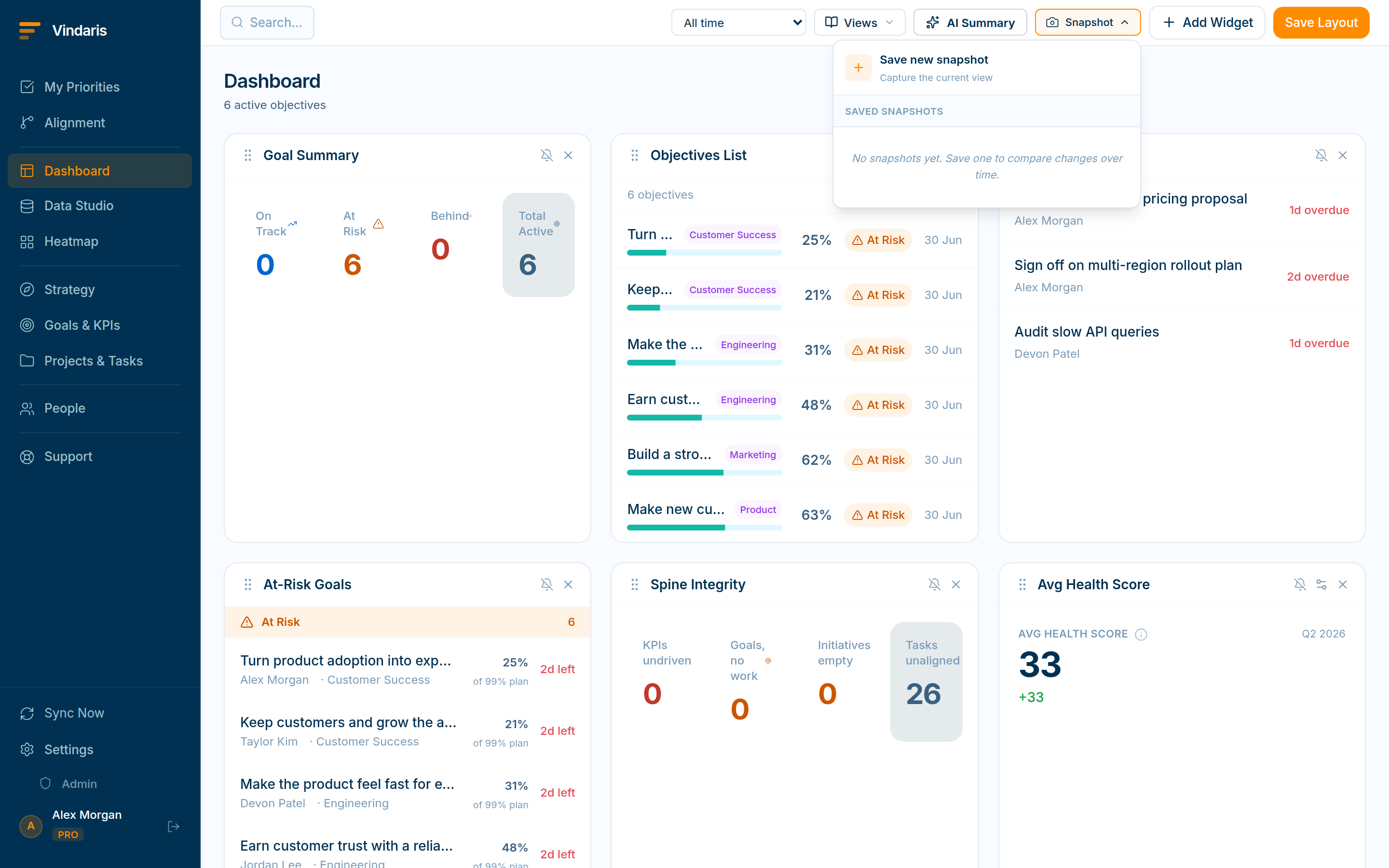Close the Spine Integrity widget
The image size is (1389, 868).
pos(955,584)
